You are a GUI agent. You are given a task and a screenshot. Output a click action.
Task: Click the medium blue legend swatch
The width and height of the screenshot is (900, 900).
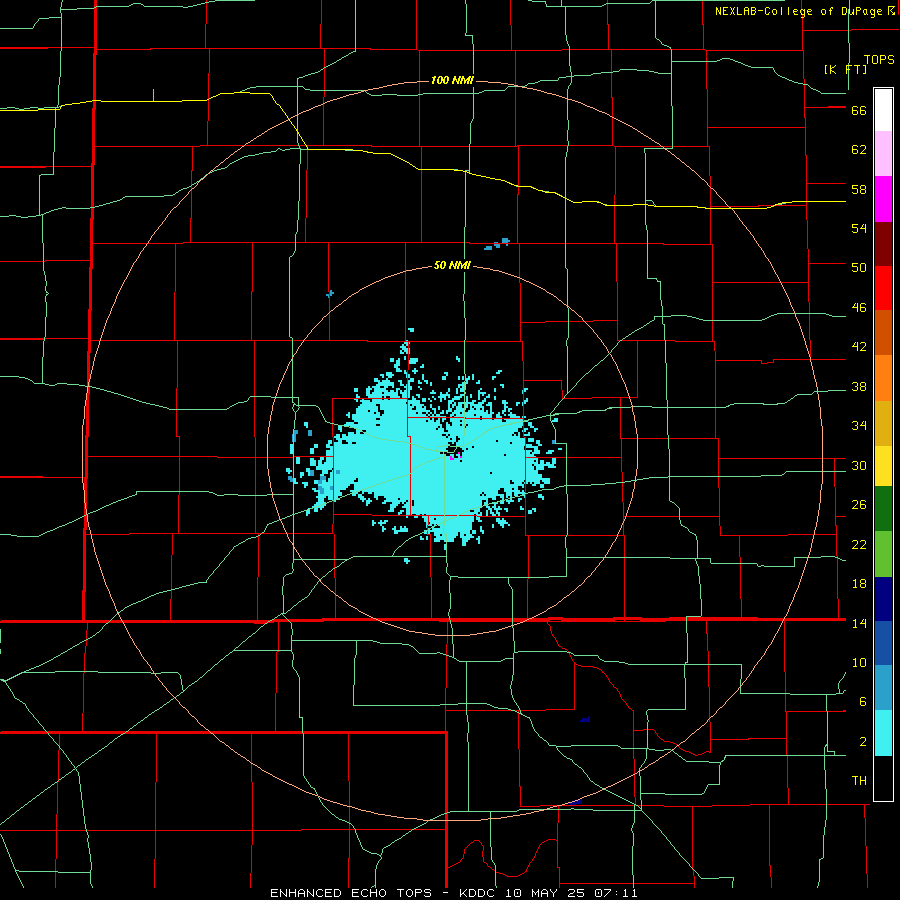pyautogui.click(x=883, y=643)
